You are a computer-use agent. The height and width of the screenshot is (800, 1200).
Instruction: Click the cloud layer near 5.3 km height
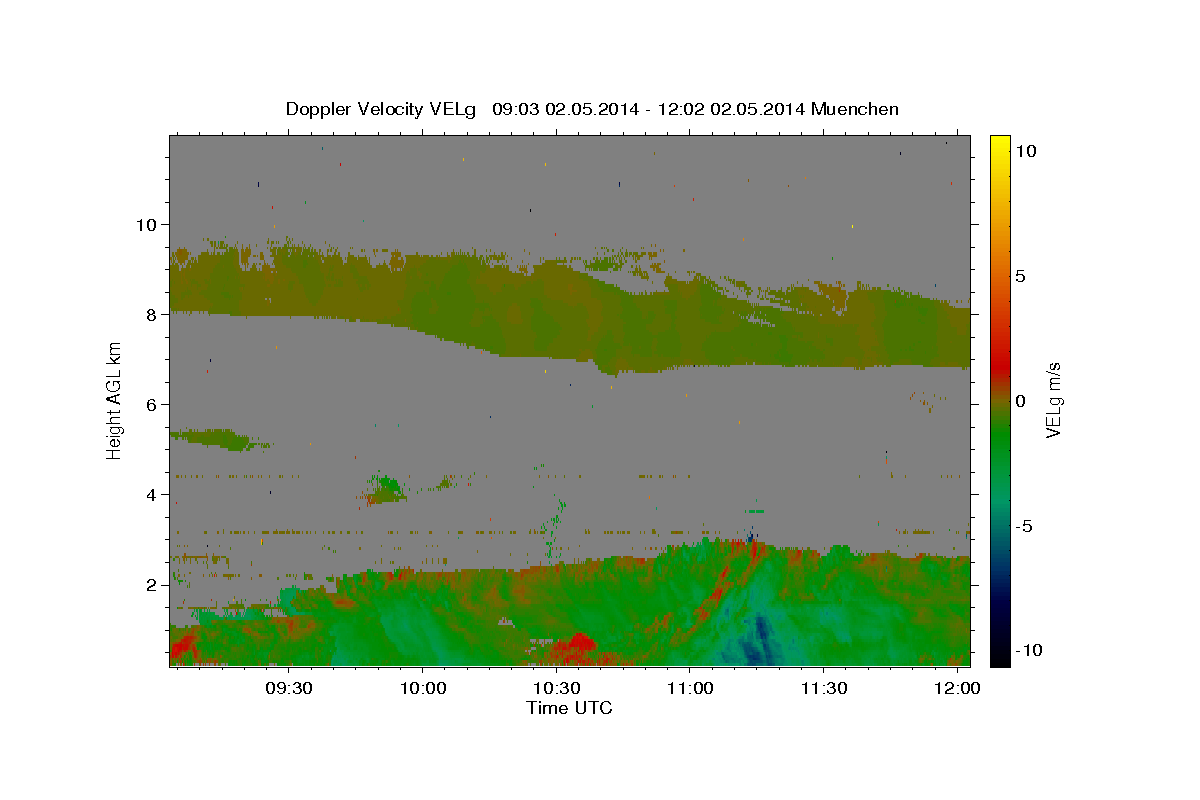[x=215, y=438]
